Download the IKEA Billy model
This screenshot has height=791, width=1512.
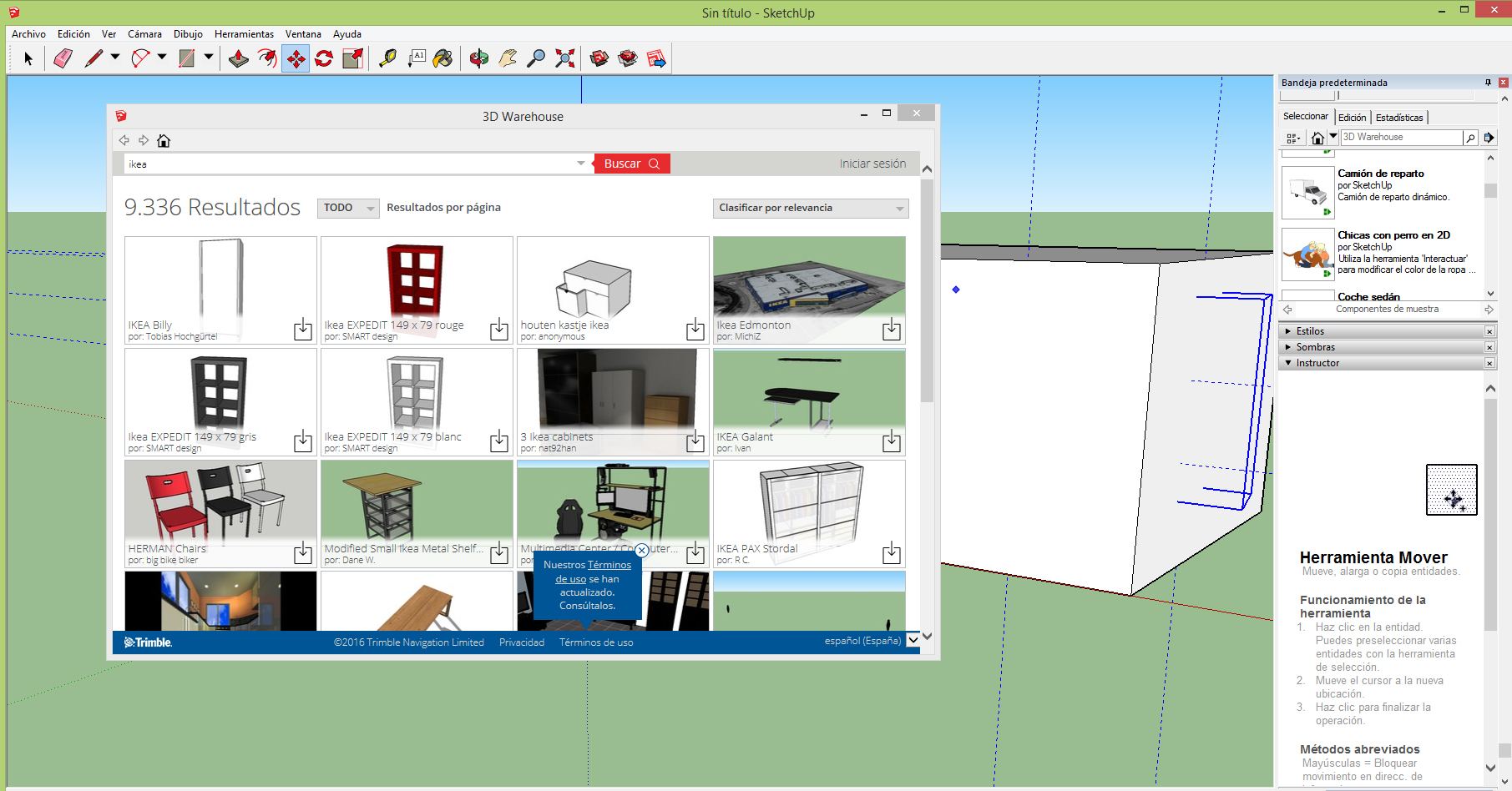click(x=303, y=330)
